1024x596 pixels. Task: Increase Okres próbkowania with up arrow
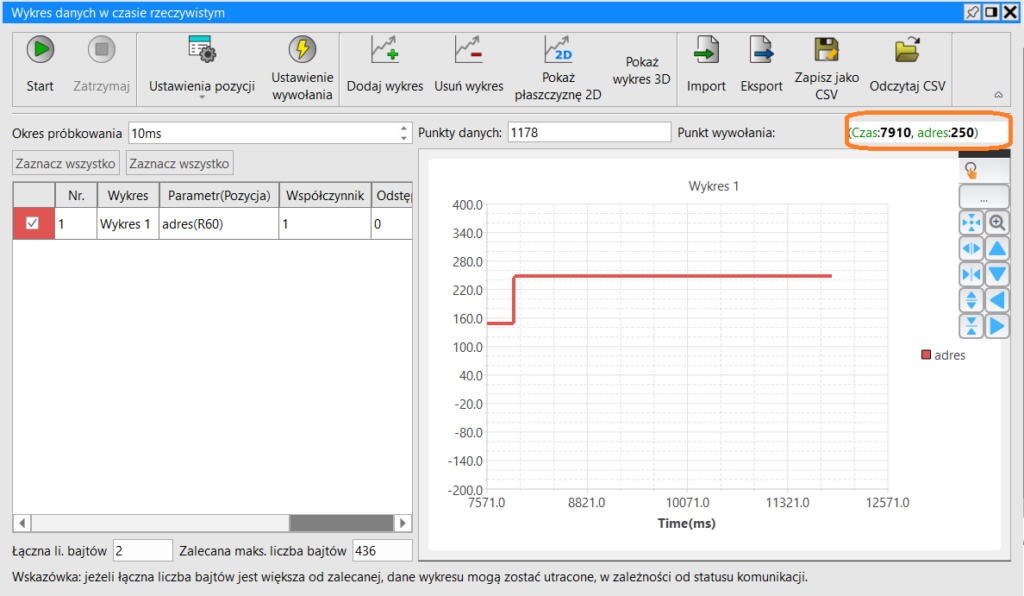[404, 128]
